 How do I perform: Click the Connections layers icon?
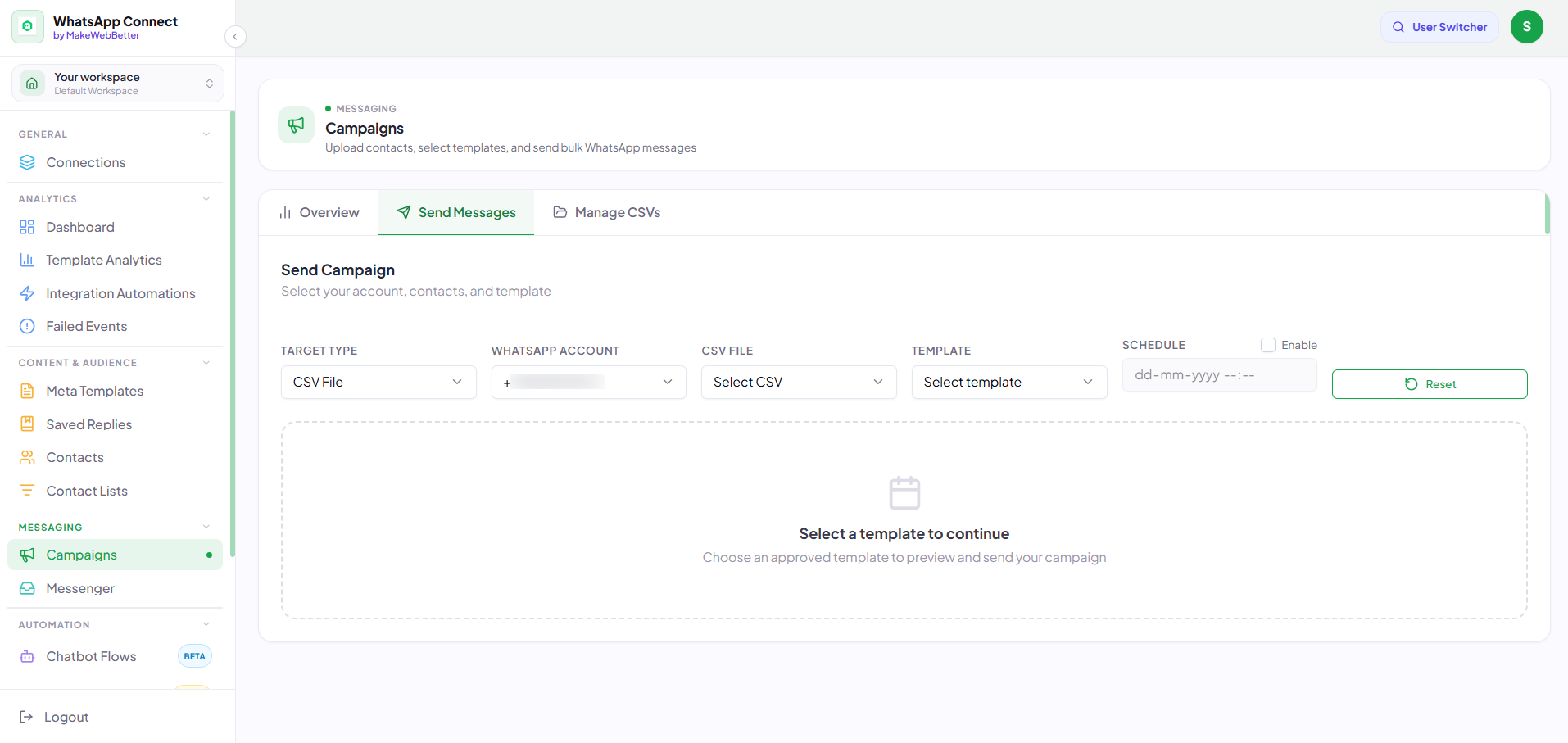point(27,162)
